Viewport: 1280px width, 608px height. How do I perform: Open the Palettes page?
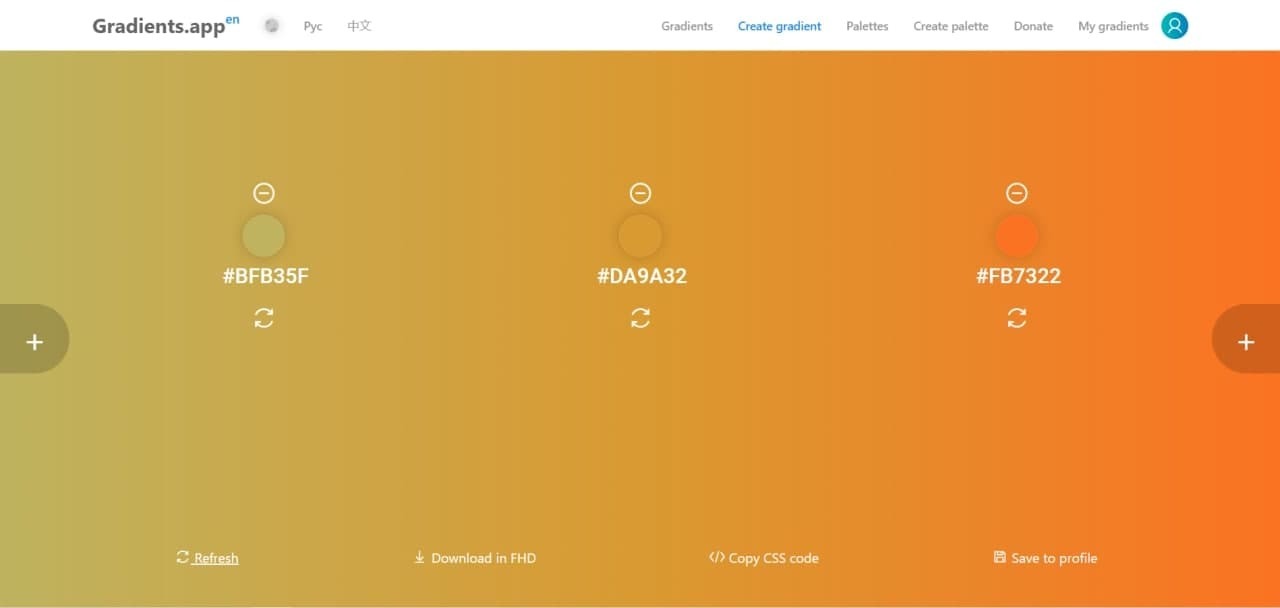[867, 26]
